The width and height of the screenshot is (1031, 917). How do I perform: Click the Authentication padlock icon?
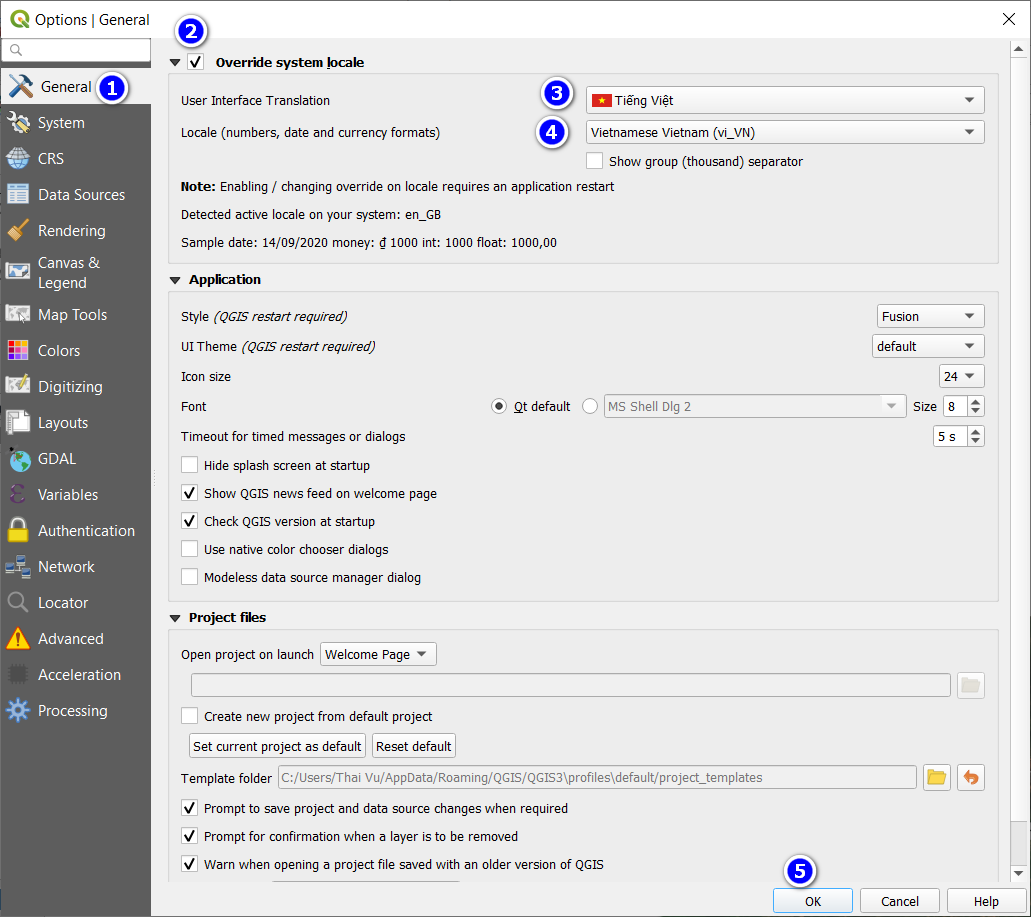tap(18, 530)
